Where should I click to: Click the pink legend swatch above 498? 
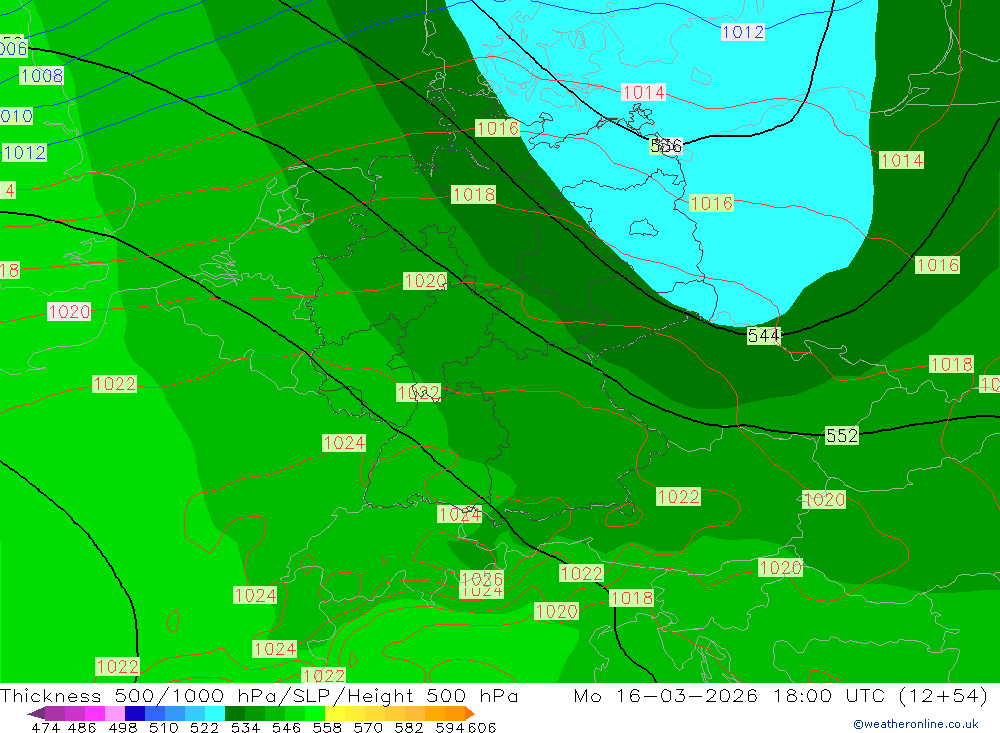115,713
